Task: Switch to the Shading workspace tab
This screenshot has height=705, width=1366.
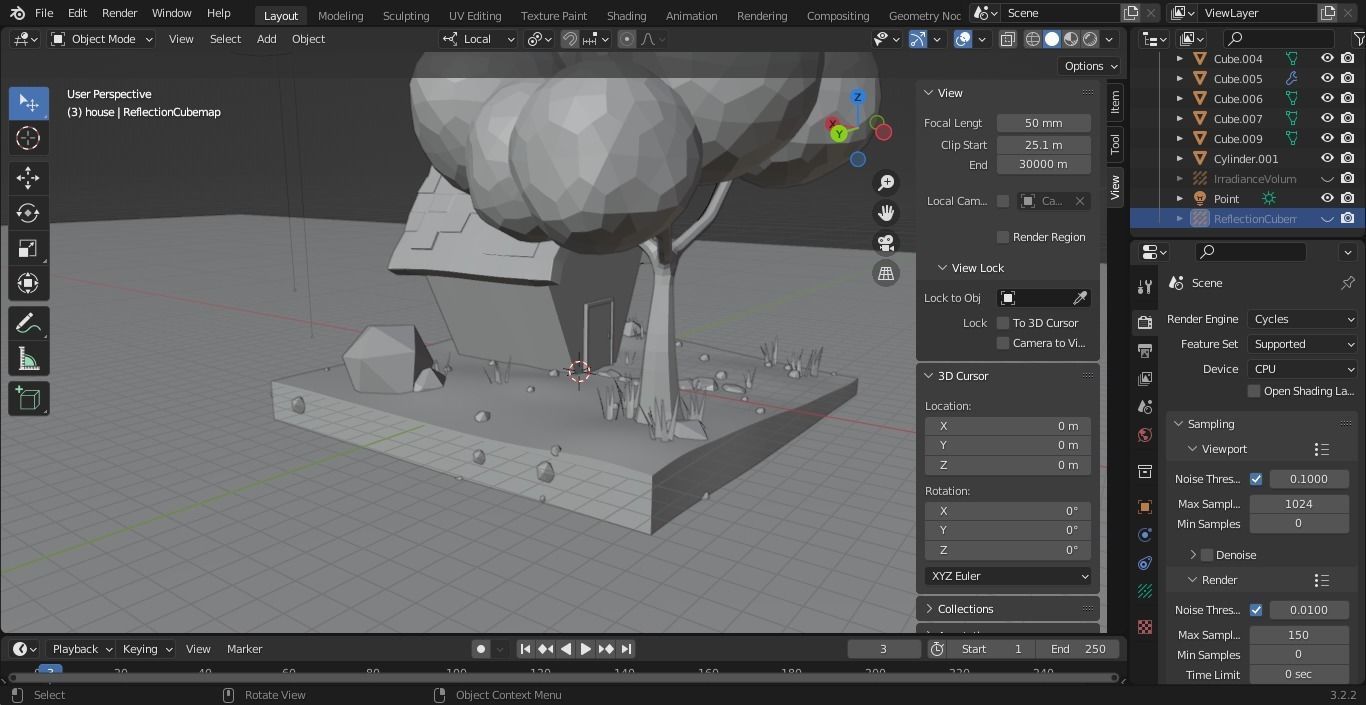Action: pos(626,16)
